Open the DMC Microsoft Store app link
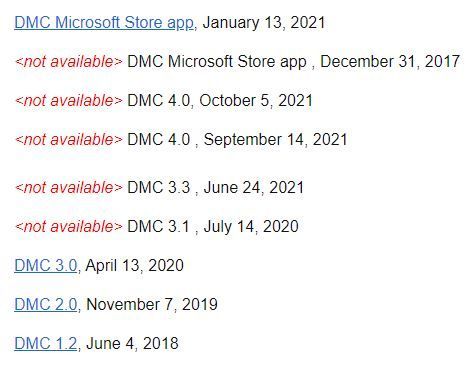The width and height of the screenshot is (470, 366). click(104, 23)
